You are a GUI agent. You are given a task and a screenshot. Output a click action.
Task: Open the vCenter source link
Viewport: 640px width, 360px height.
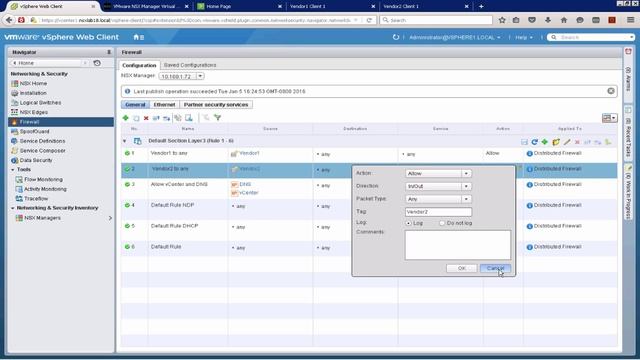[x=249, y=193]
